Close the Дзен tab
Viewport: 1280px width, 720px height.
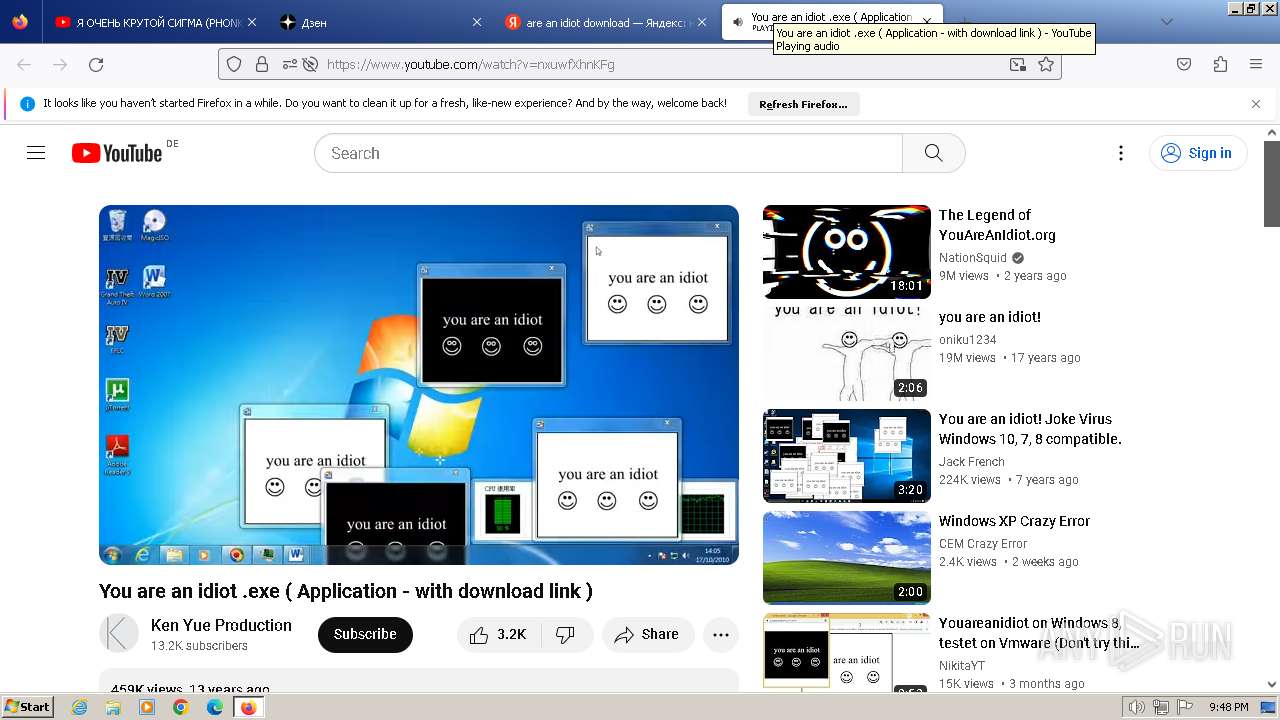[477, 22]
